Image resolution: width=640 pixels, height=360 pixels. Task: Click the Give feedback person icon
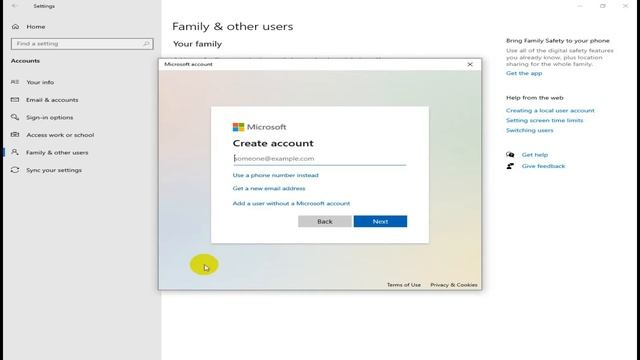point(510,166)
